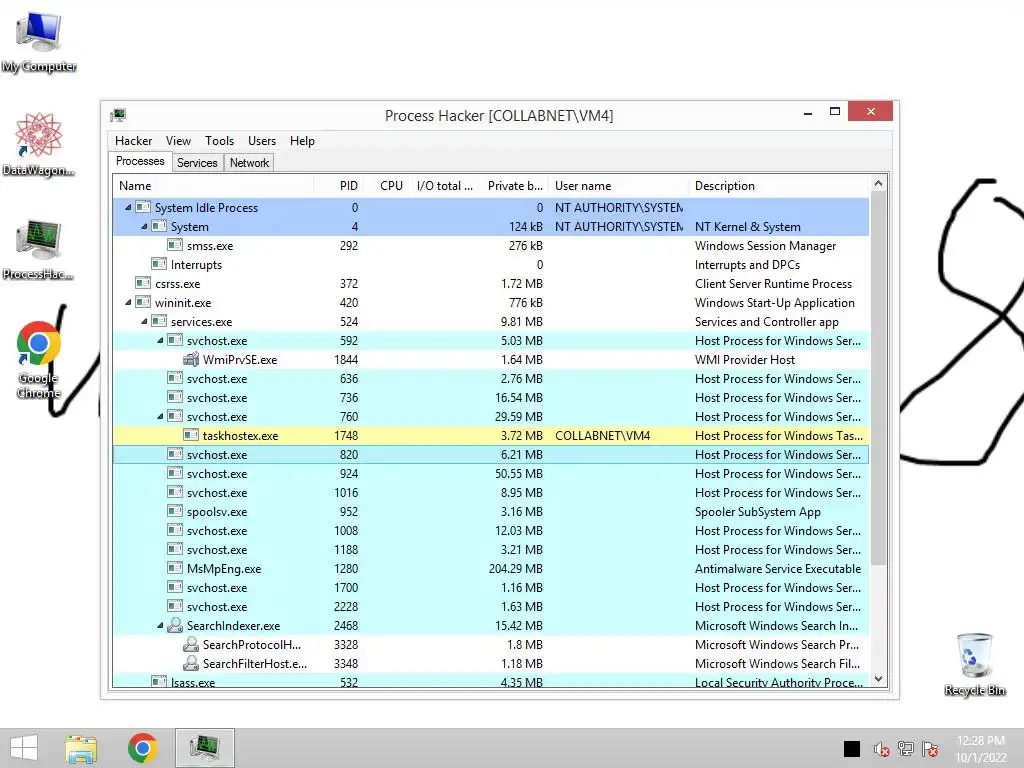Open the Hacker menu
Screen dimensions: 1024x768
pos(133,141)
